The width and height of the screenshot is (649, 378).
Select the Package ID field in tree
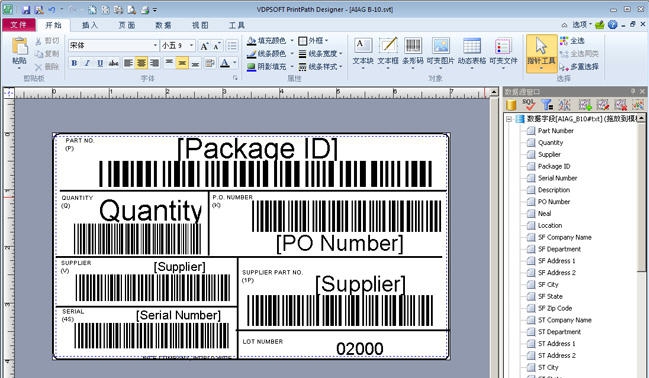pyautogui.click(x=554, y=166)
